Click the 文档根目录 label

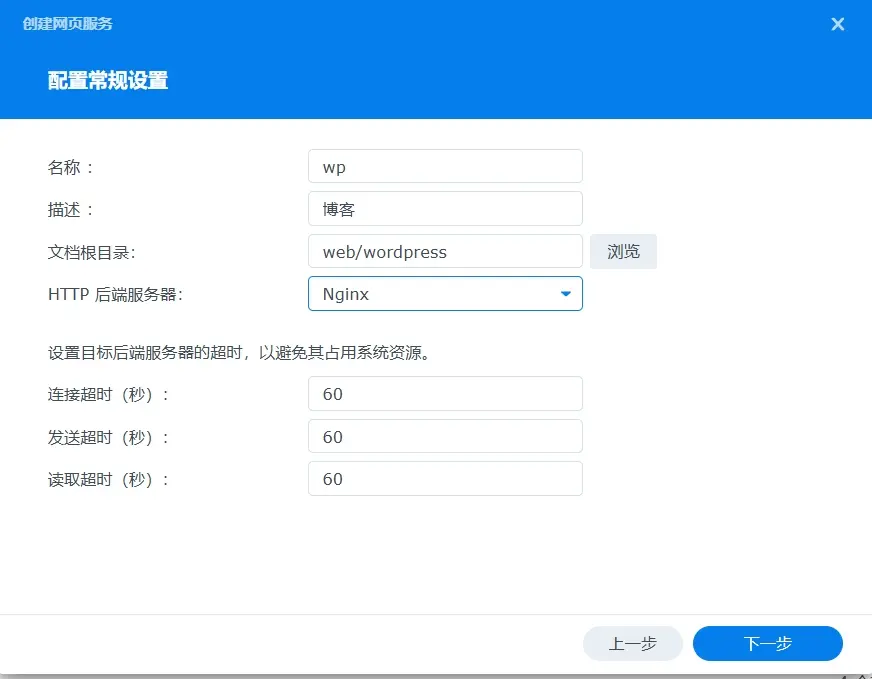91,252
